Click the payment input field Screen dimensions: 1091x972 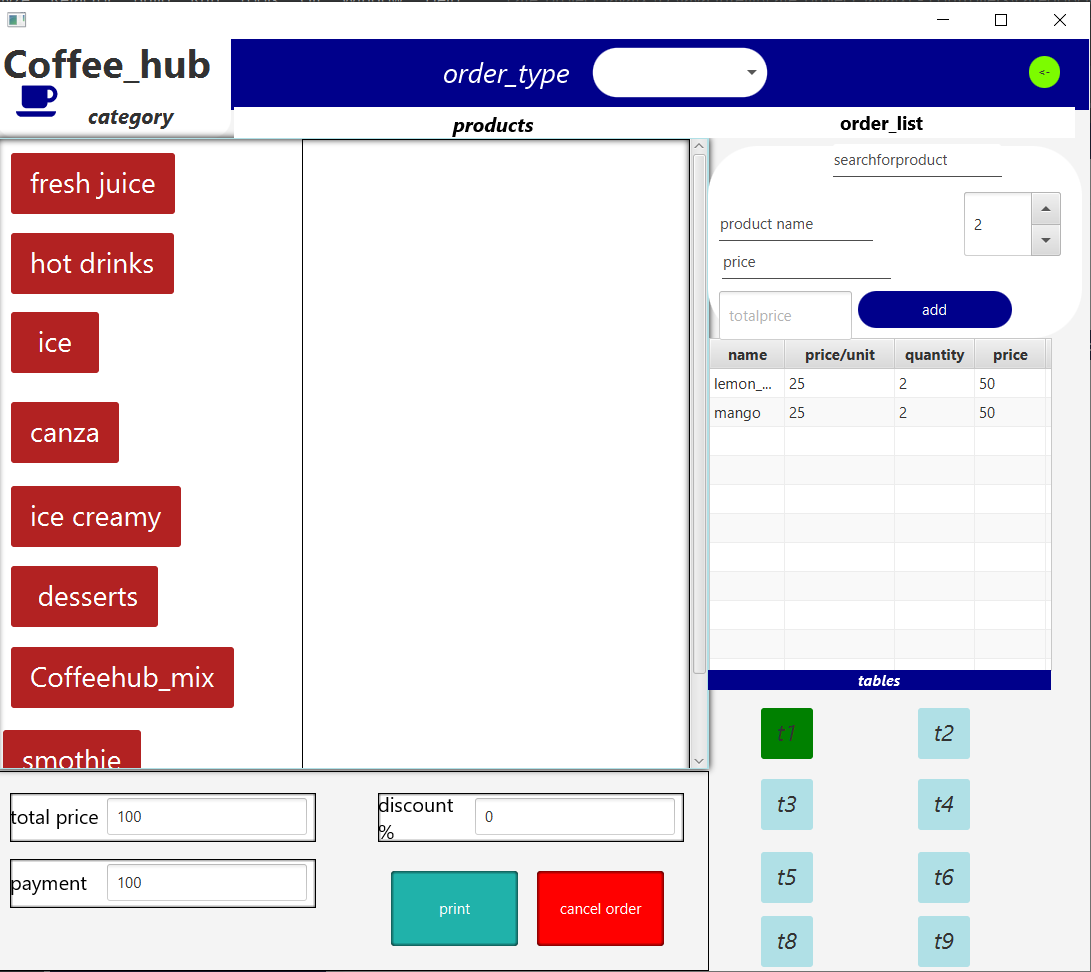[207, 883]
